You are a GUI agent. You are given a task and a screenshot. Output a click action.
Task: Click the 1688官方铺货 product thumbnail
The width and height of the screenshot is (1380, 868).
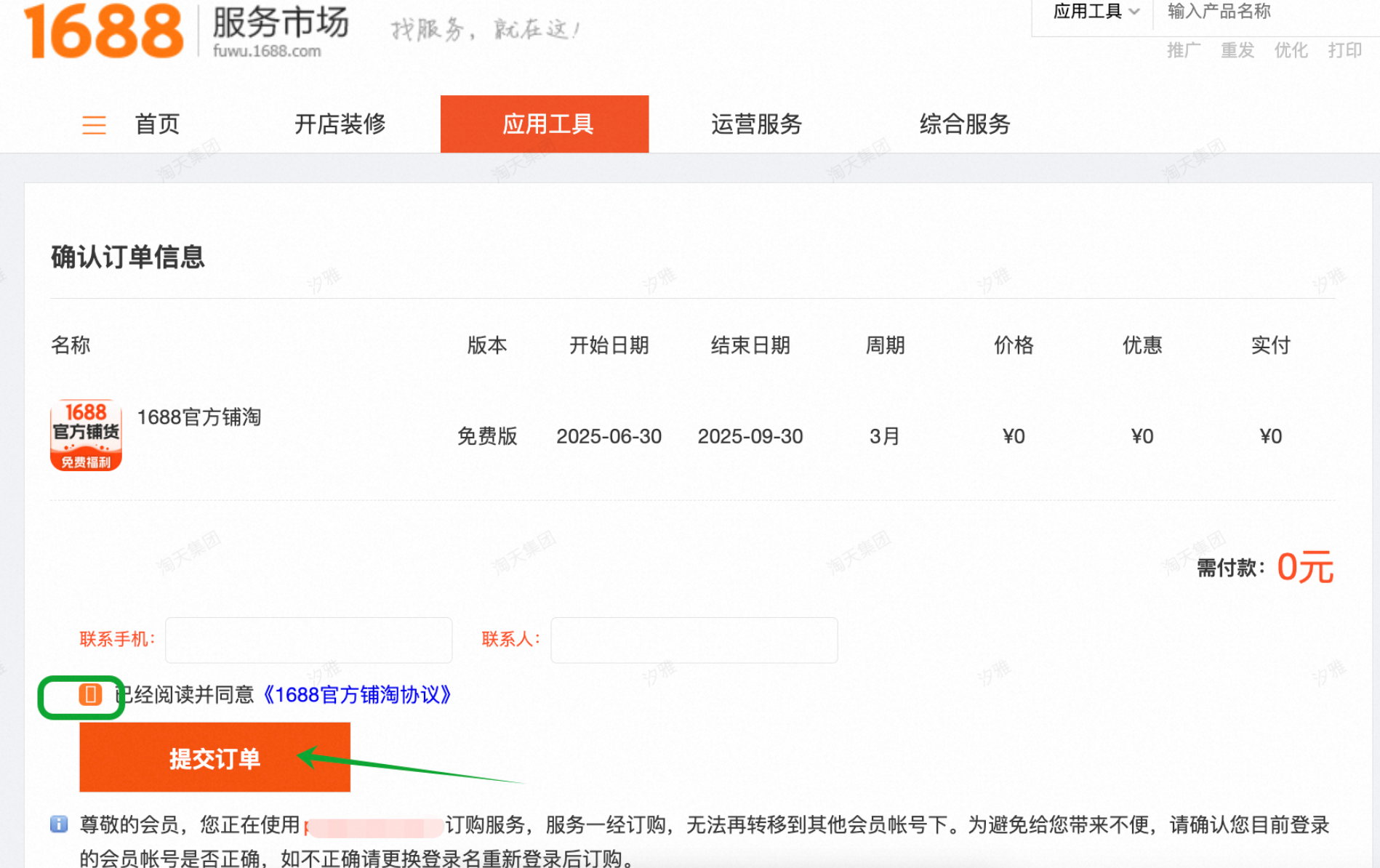pyautogui.click(x=86, y=435)
